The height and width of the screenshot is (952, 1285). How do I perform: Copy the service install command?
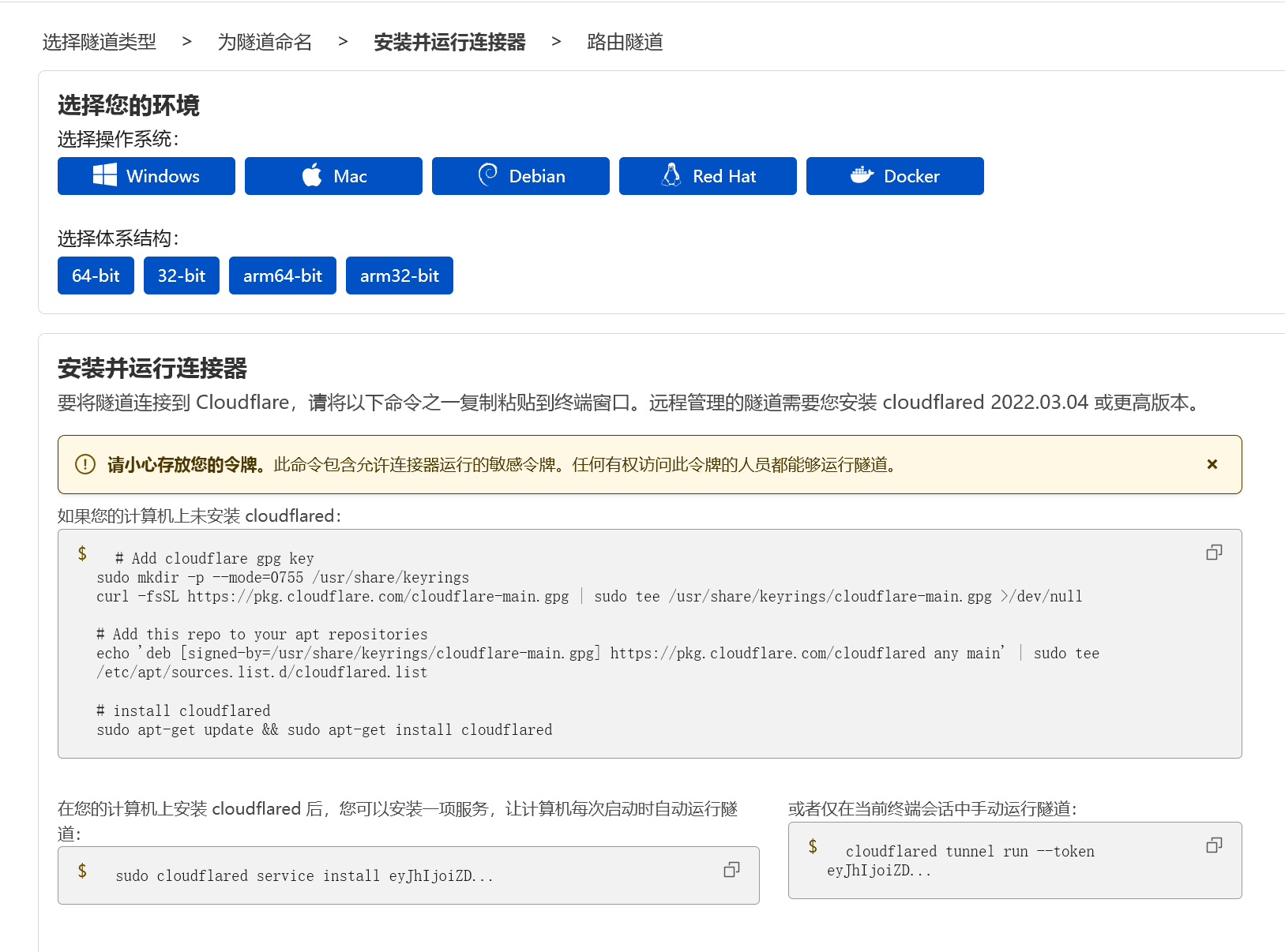pos(731,870)
